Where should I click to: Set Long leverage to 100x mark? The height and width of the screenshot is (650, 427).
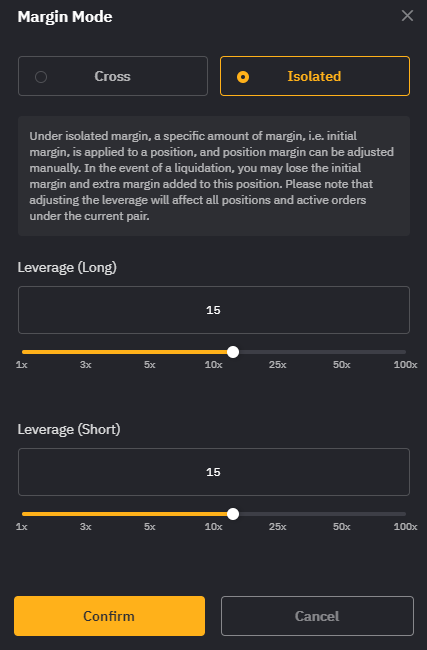405,364
